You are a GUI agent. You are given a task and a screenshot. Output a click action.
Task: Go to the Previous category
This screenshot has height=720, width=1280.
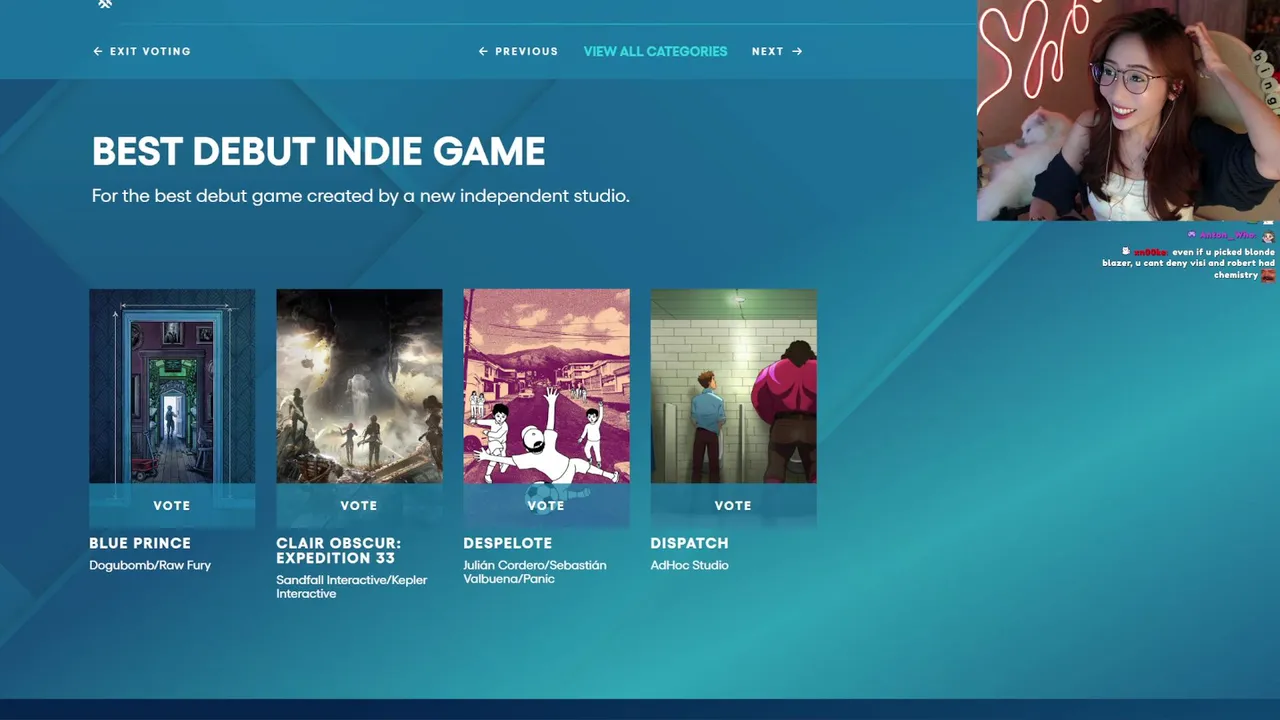(x=518, y=51)
